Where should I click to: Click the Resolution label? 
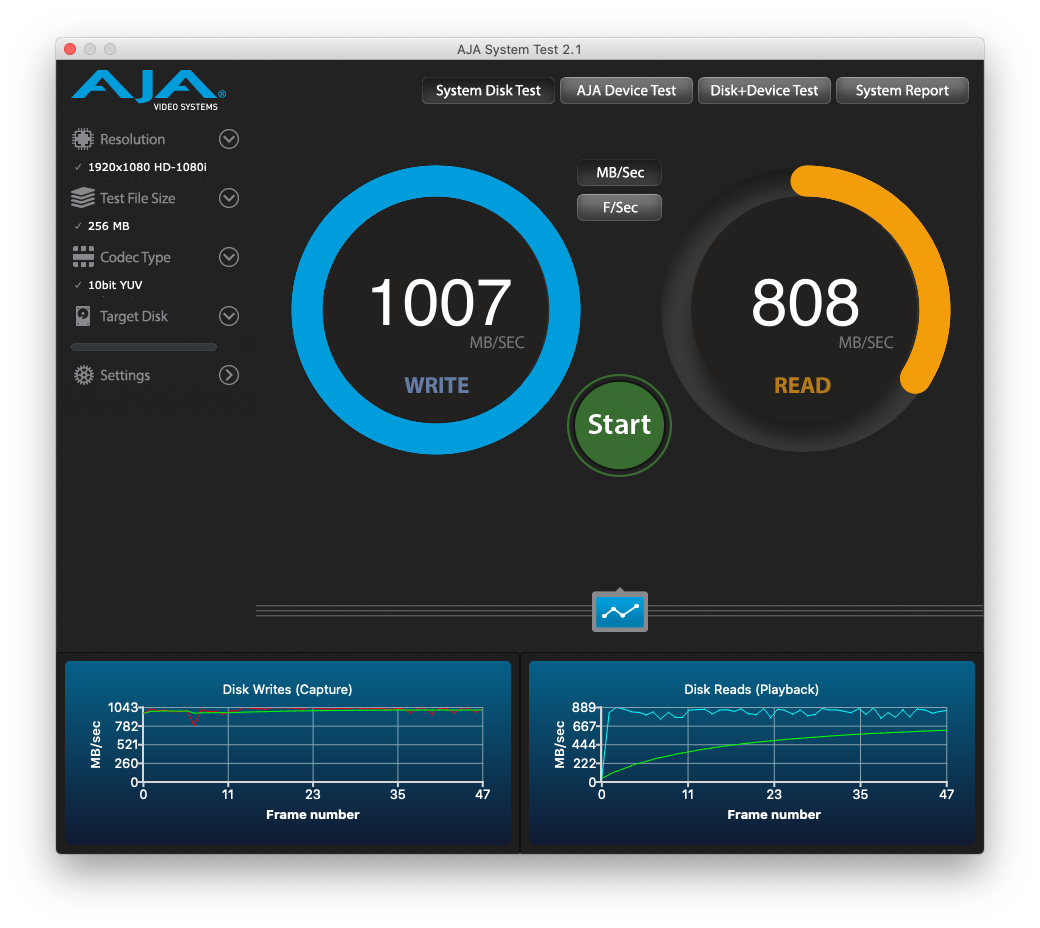tap(133, 139)
